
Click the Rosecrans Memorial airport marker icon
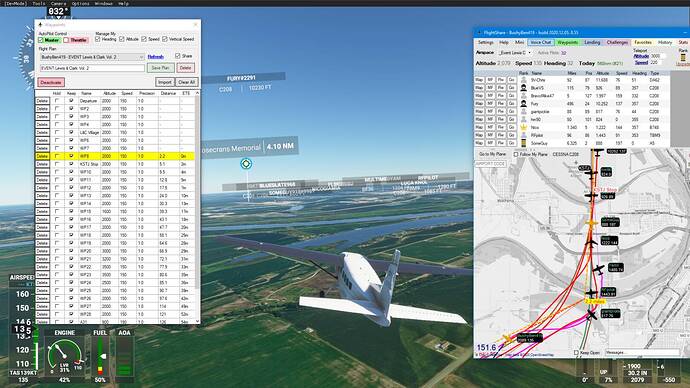pyautogui.click(x=246, y=164)
